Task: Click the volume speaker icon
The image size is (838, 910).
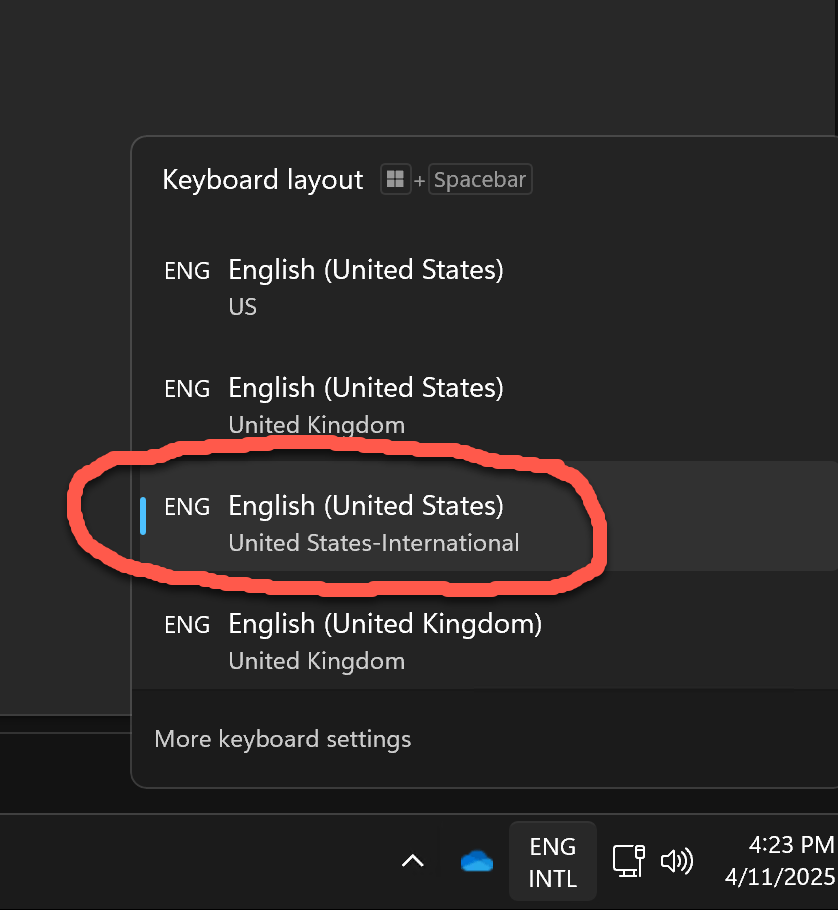Action: pos(677,861)
